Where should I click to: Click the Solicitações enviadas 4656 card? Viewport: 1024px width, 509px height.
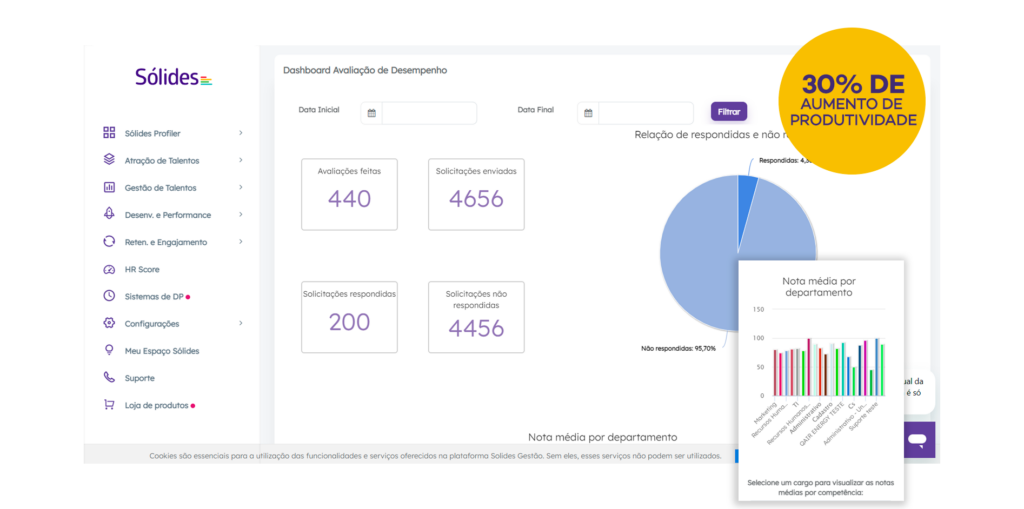click(x=476, y=194)
